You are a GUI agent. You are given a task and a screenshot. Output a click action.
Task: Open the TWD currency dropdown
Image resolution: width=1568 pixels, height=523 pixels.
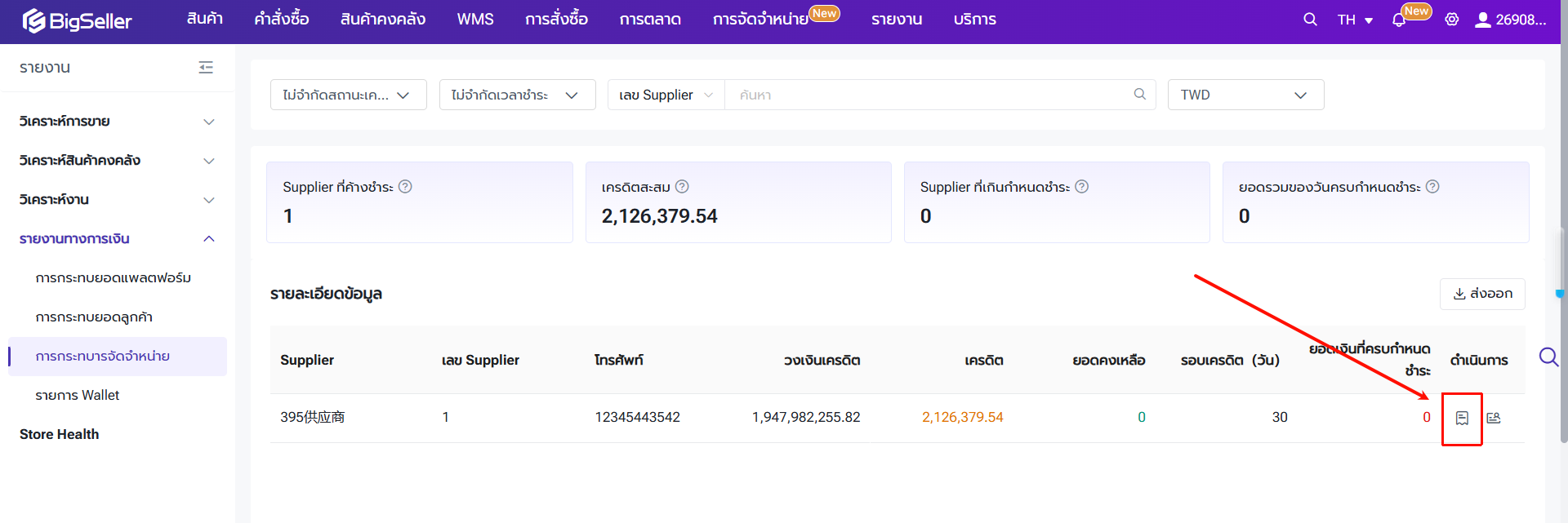coord(1245,95)
